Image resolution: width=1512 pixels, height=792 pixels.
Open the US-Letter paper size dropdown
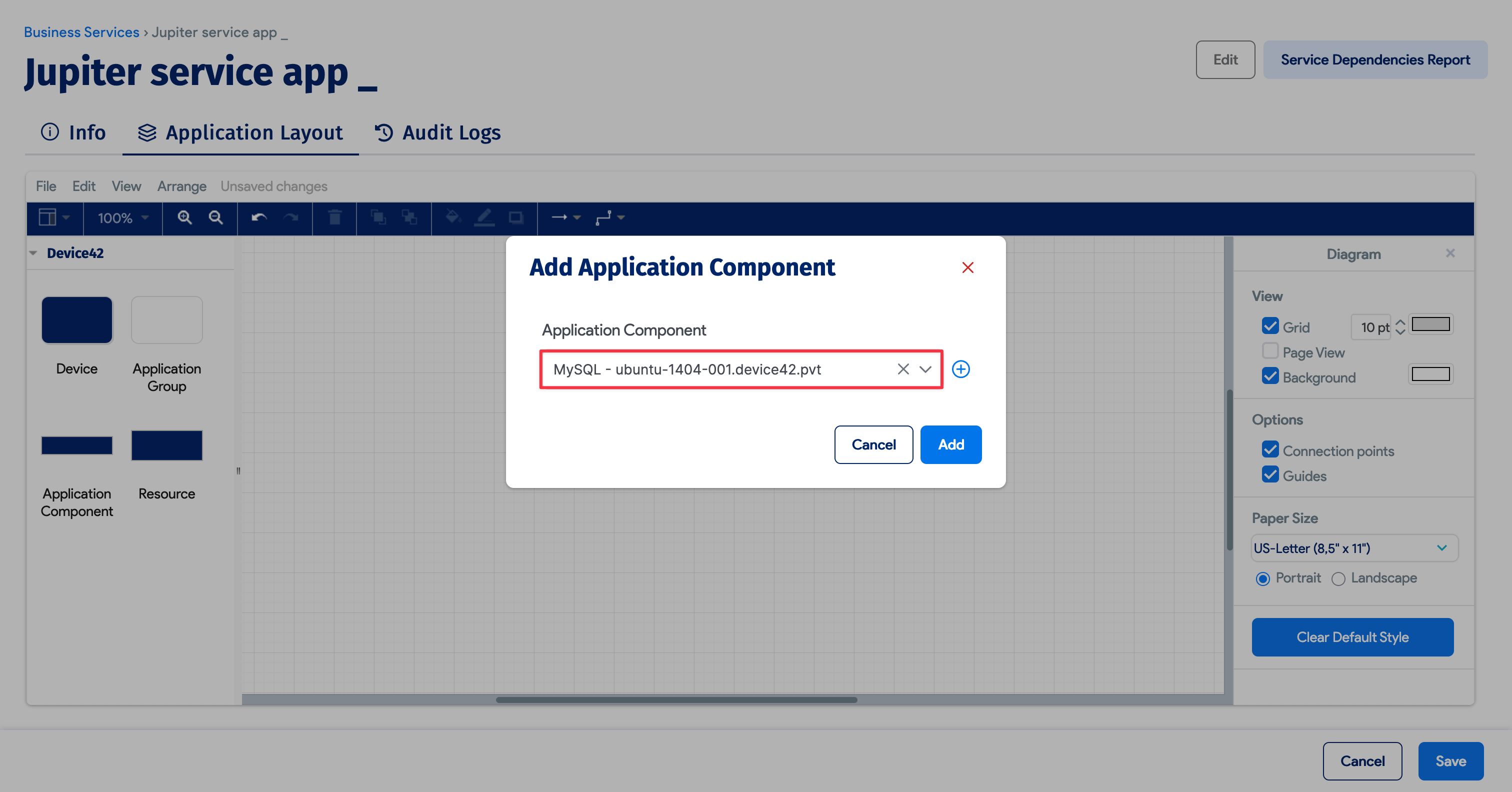1354,548
